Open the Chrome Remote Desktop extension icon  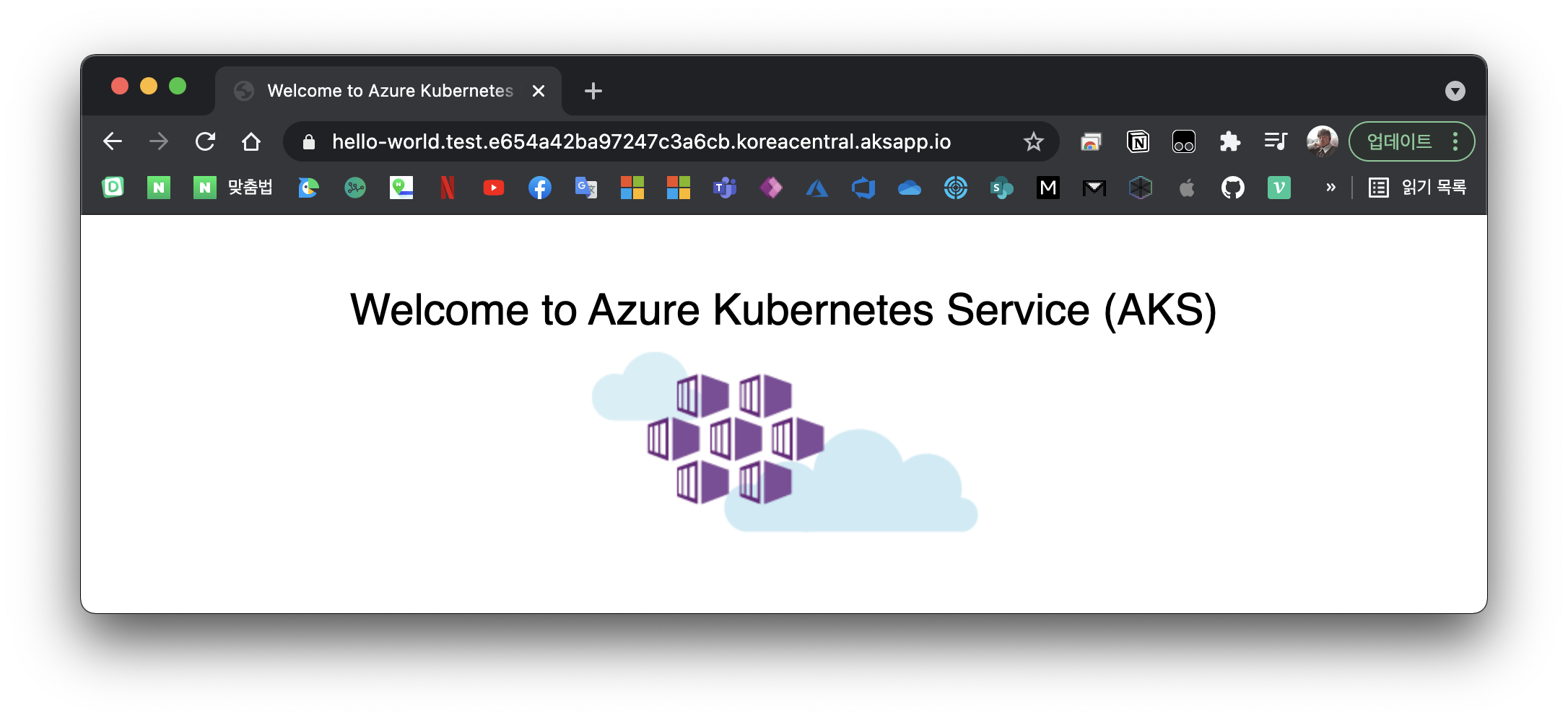pos(1092,141)
